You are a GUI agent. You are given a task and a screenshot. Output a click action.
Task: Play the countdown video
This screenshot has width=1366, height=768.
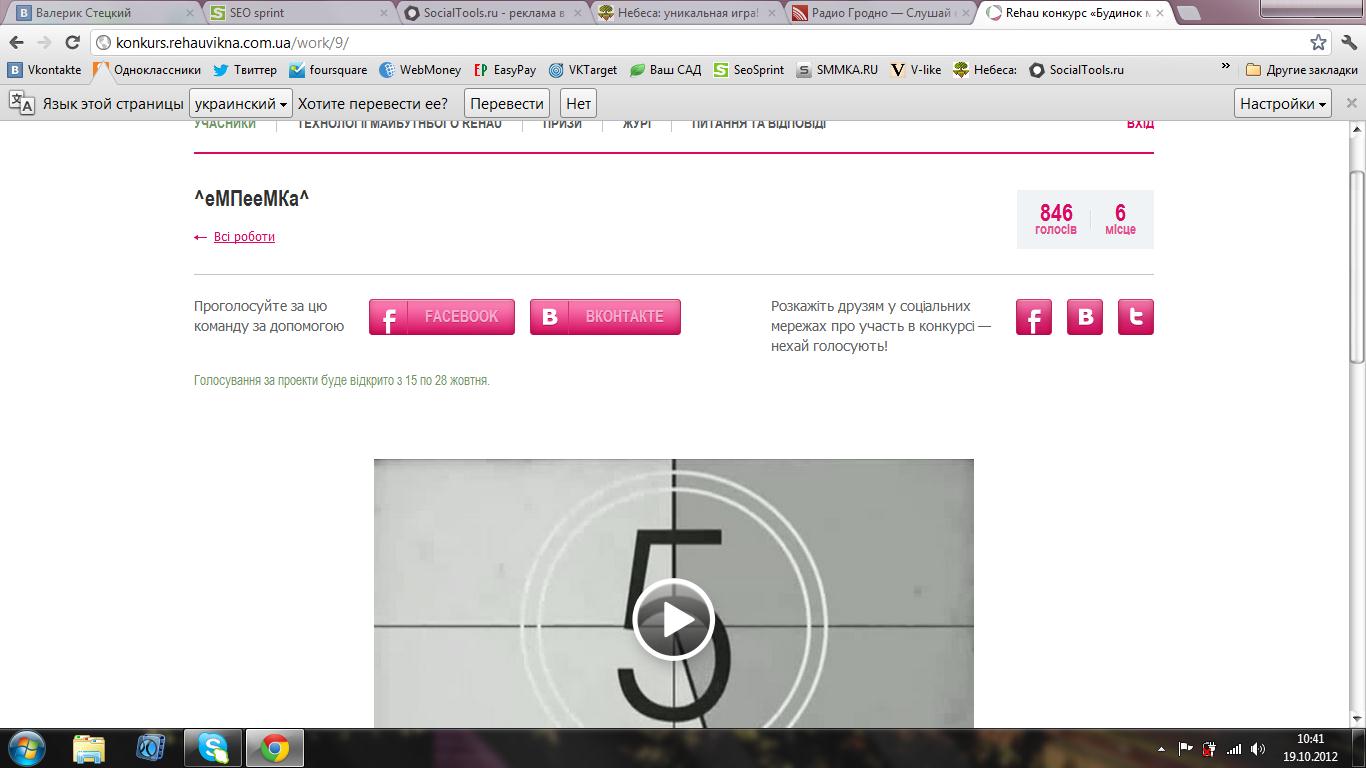pyautogui.click(x=674, y=619)
